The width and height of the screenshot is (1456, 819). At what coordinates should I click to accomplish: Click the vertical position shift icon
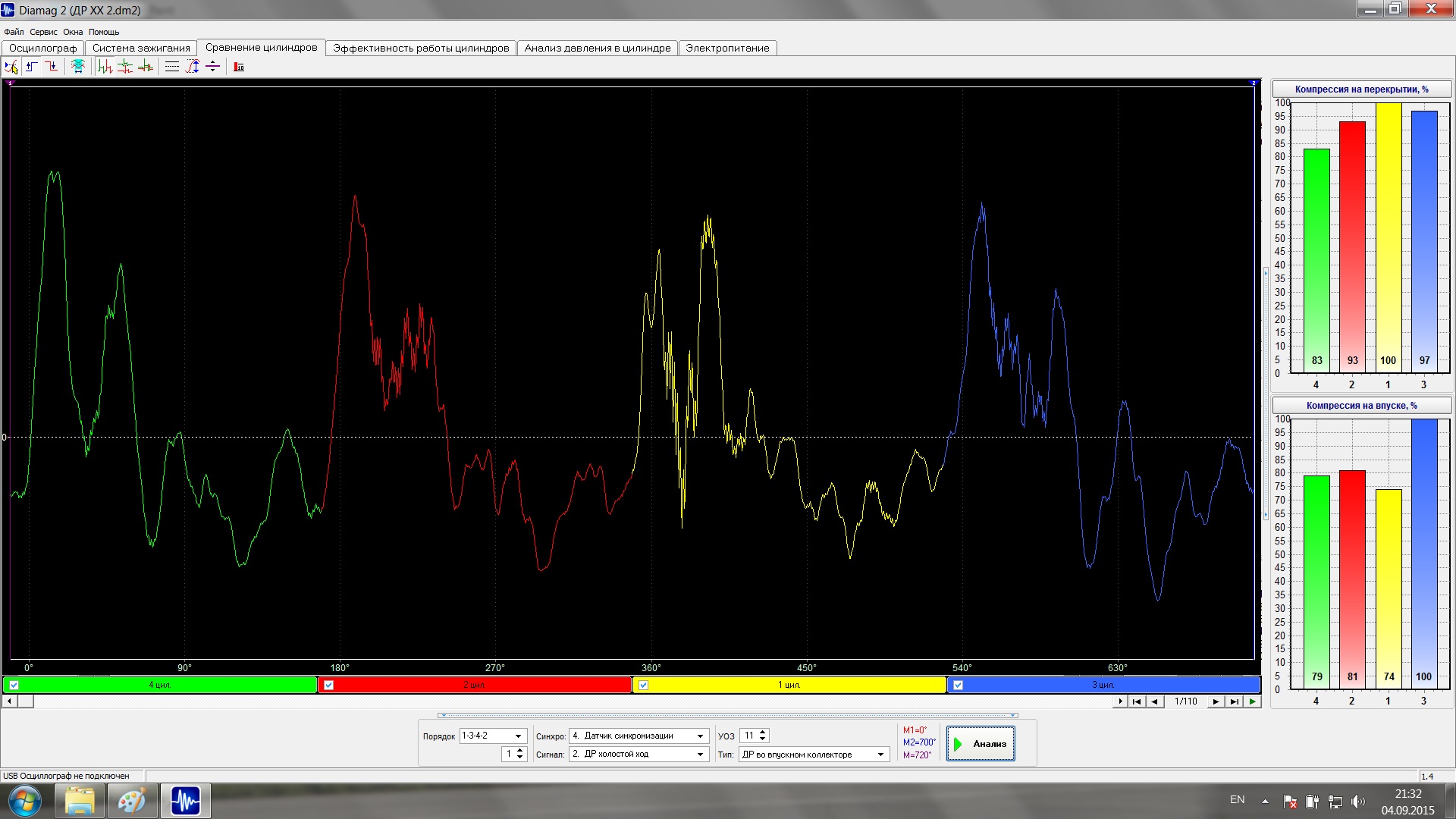point(213,67)
